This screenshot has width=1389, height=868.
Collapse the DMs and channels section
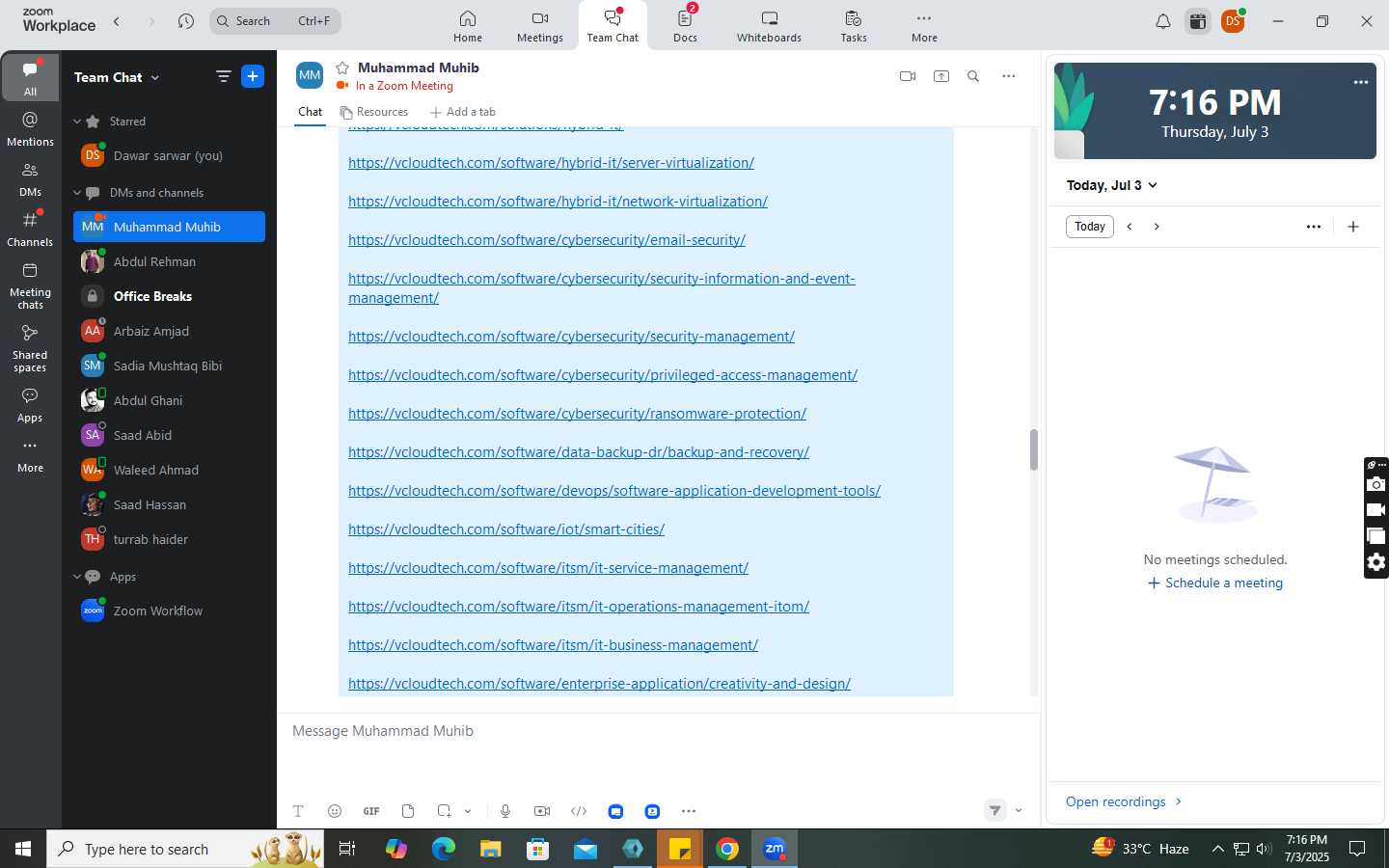(x=77, y=193)
